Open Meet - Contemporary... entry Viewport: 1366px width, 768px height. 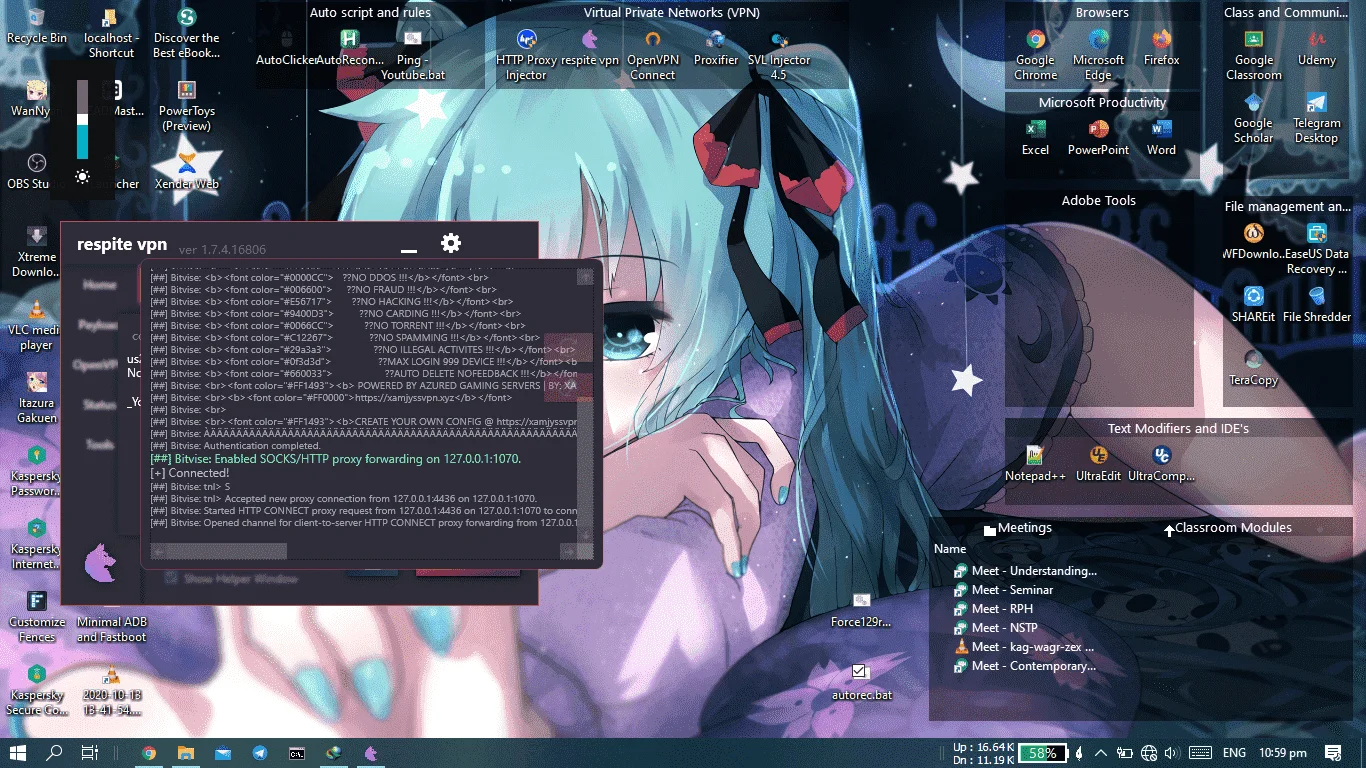(1025, 666)
